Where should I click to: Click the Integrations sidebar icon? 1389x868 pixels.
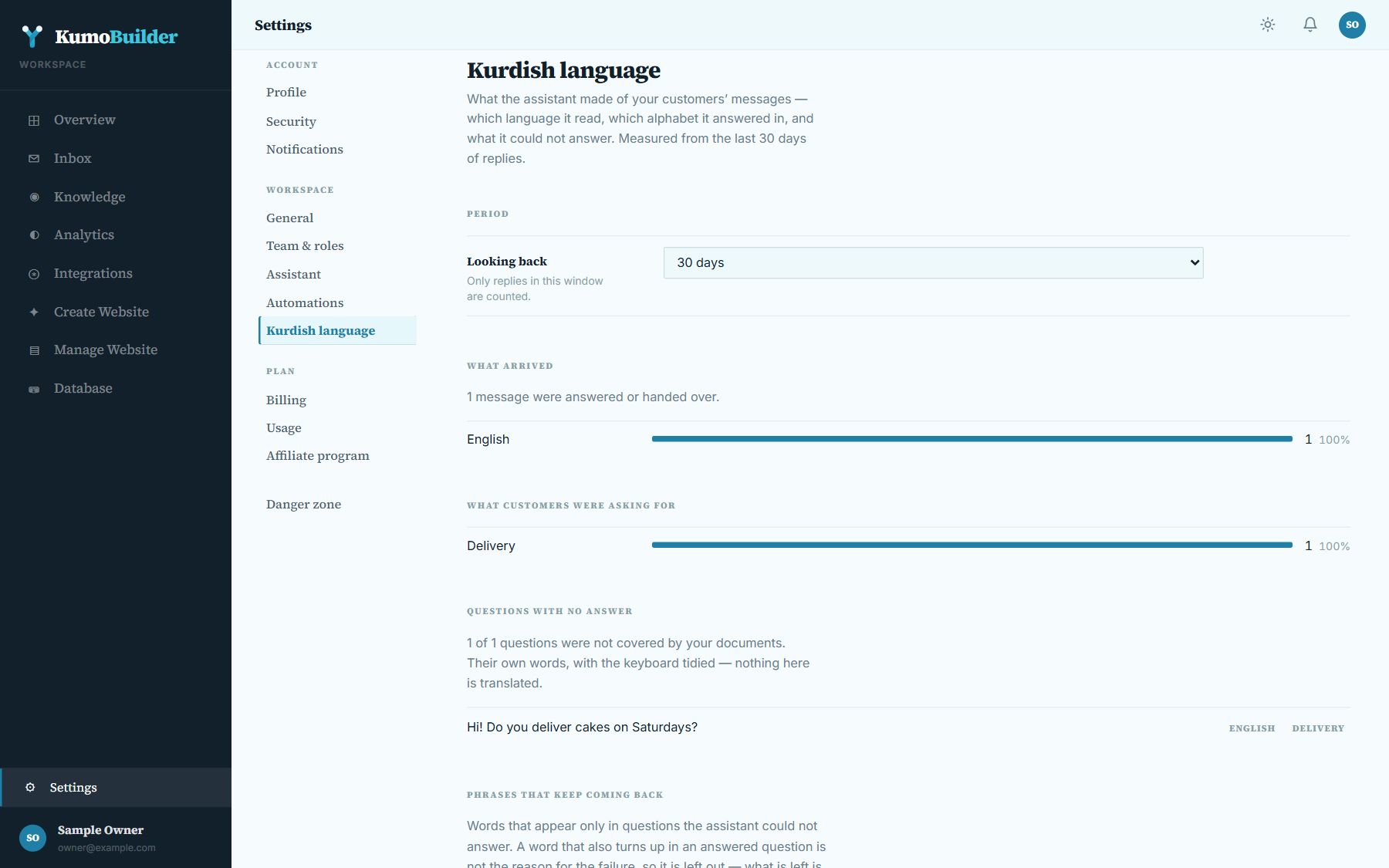click(x=34, y=274)
